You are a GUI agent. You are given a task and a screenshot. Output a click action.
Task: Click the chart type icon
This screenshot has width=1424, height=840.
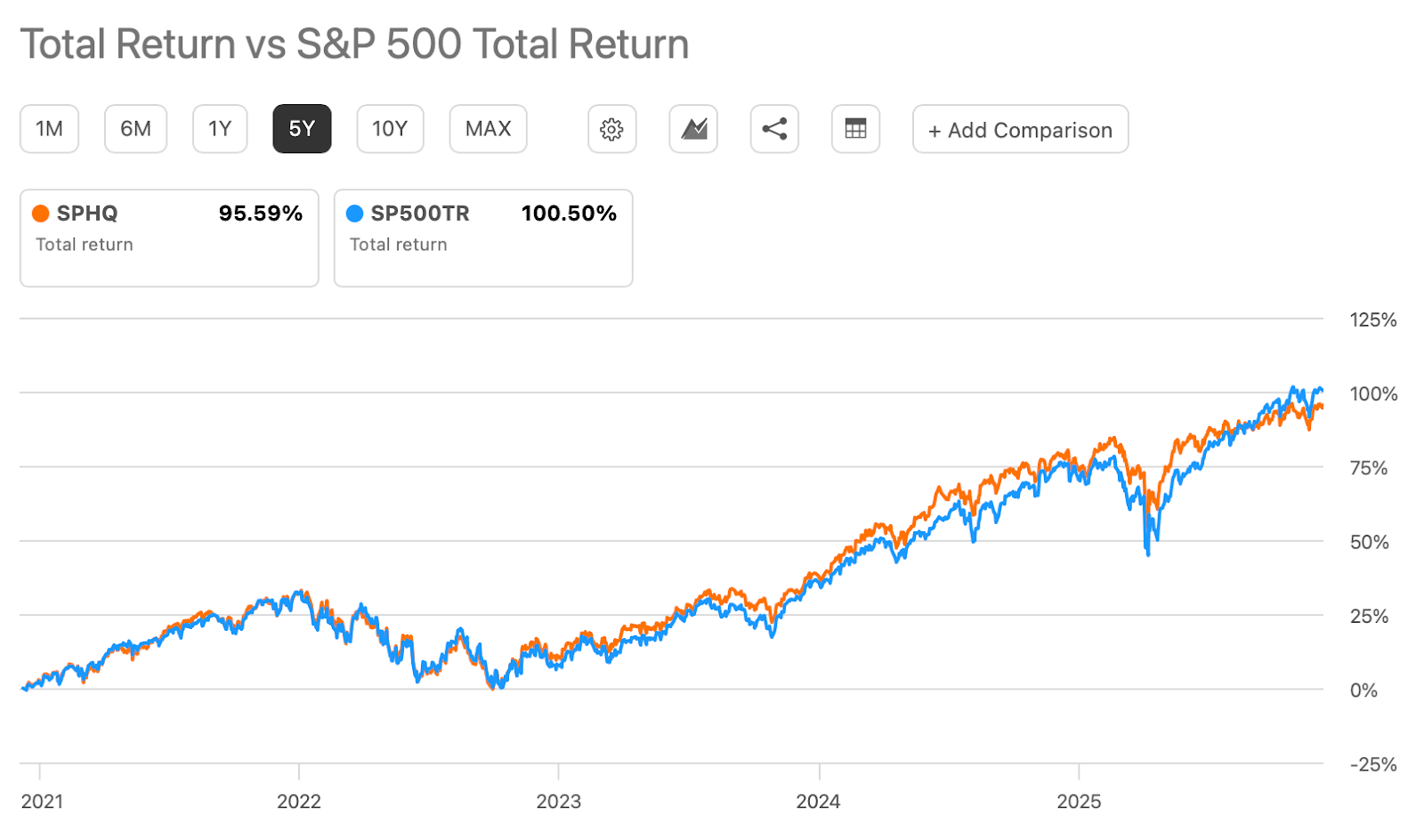(x=693, y=129)
